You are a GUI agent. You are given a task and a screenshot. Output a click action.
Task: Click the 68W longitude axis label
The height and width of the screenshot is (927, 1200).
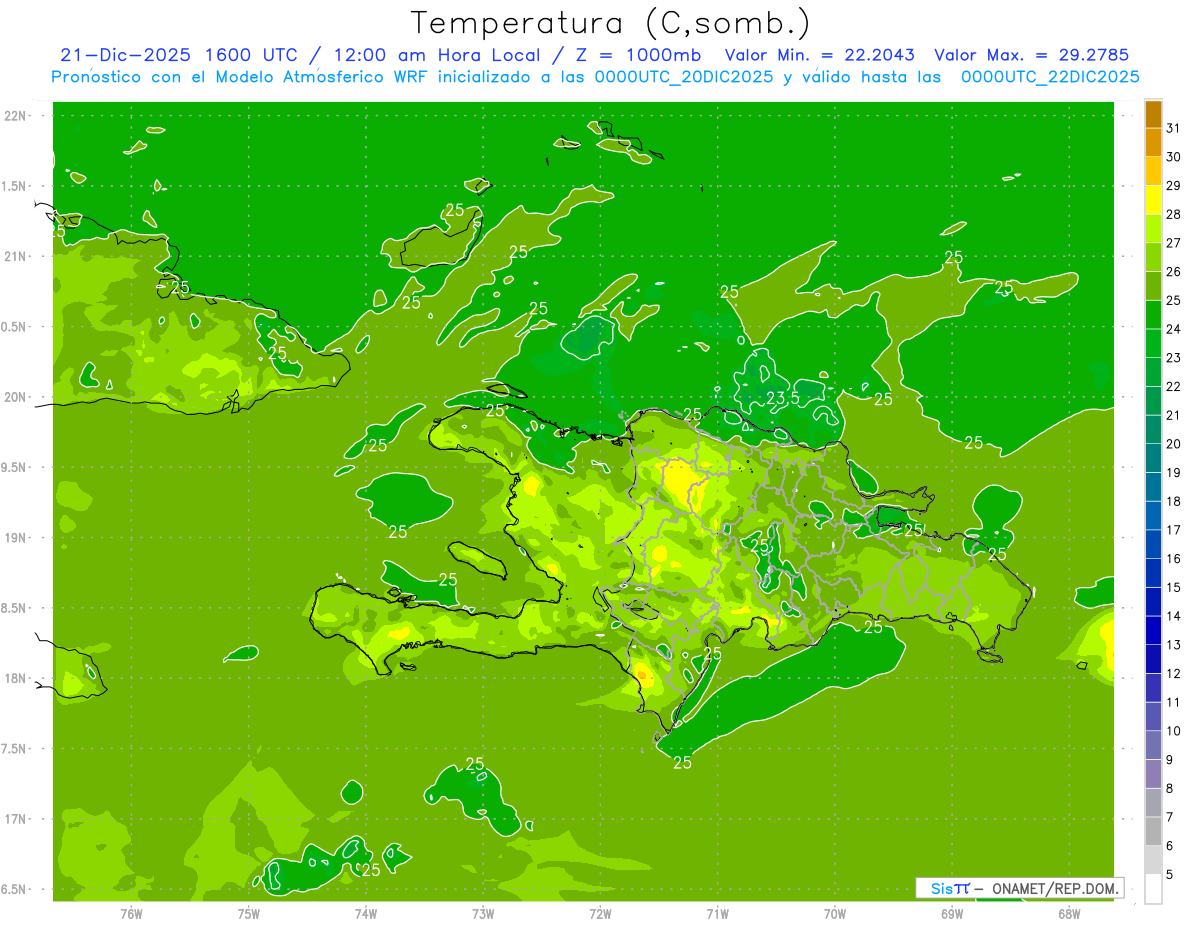point(1068,913)
